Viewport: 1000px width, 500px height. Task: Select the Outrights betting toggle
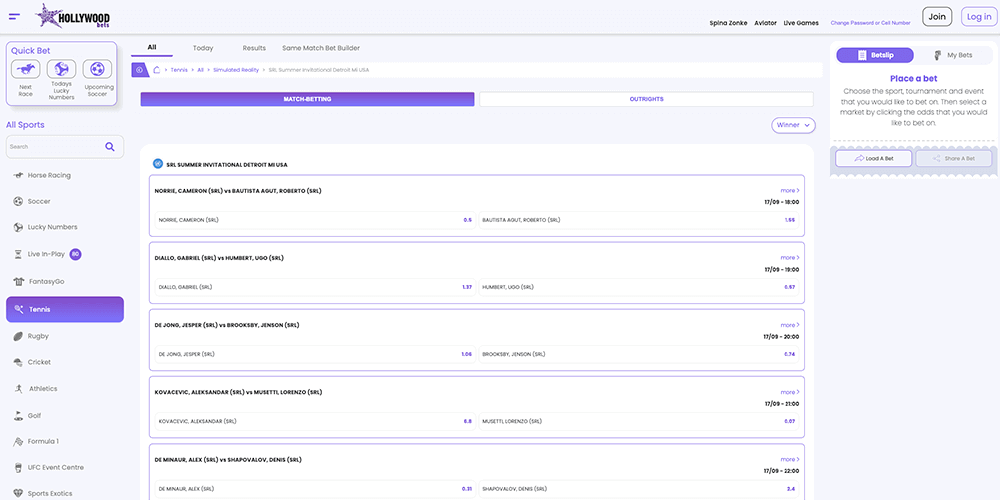point(646,99)
